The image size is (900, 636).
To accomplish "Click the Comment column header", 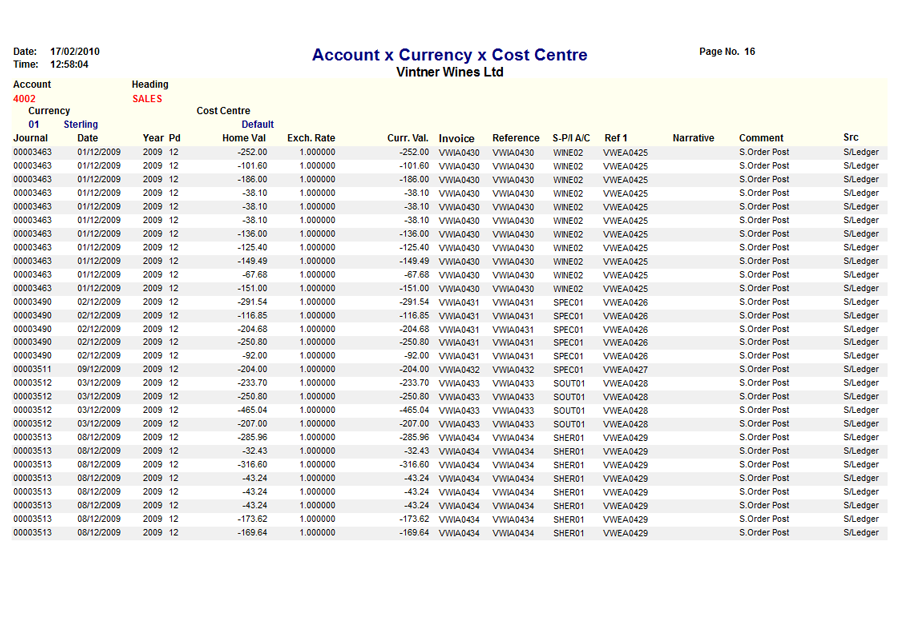I will (761, 138).
